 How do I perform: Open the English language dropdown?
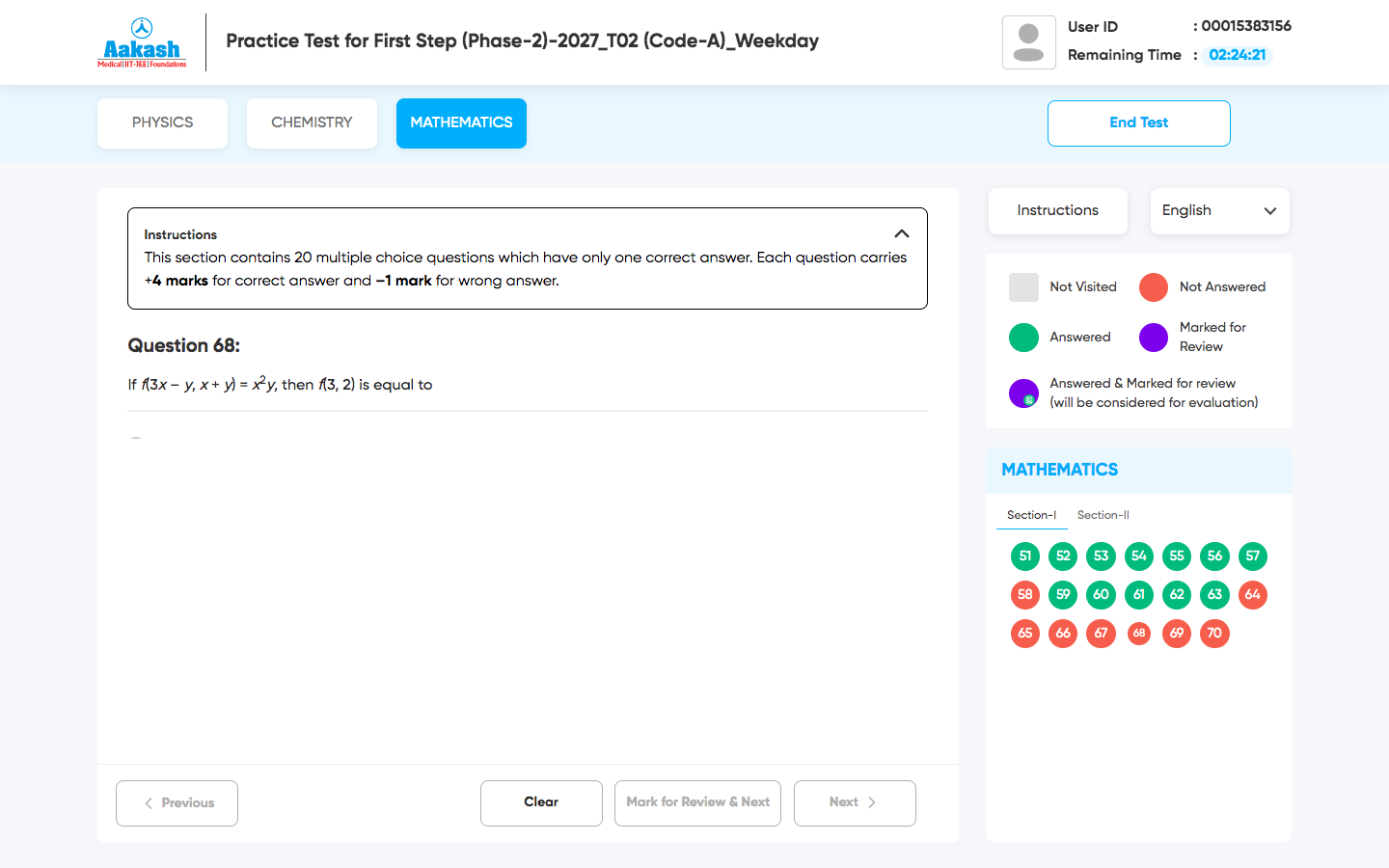1219,210
